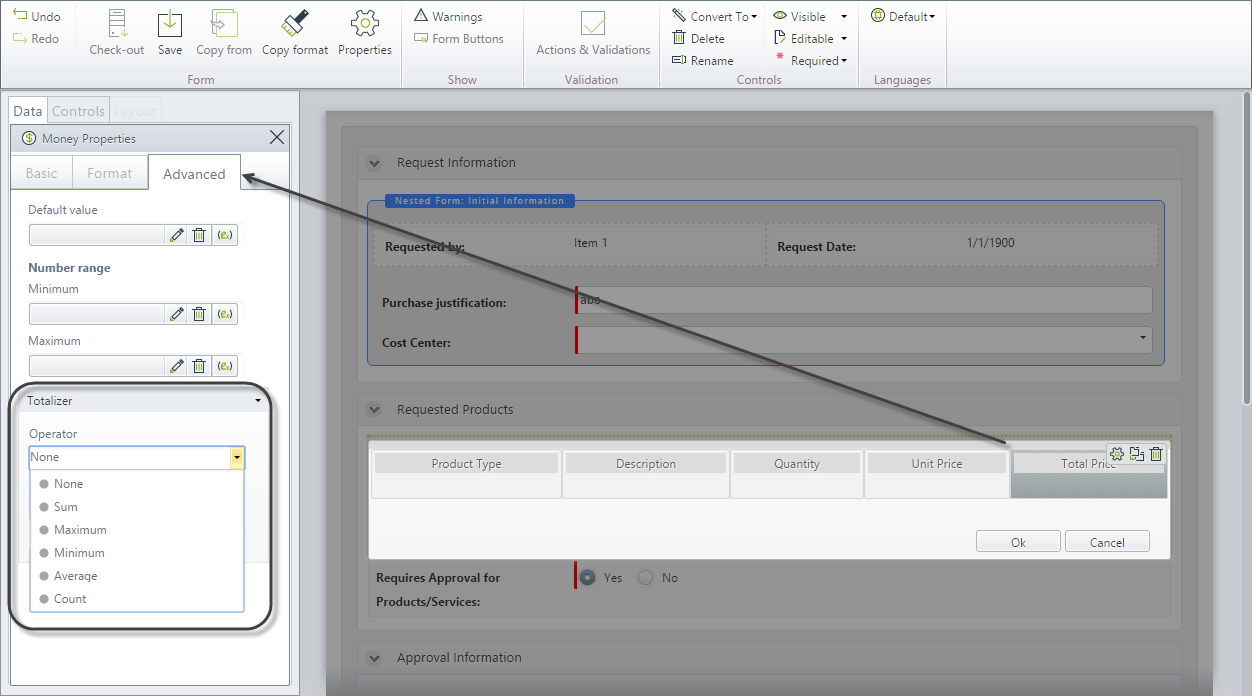Click the Purchase justification text field
The height and width of the screenshot is (696, 1252).
pos(864,300)
